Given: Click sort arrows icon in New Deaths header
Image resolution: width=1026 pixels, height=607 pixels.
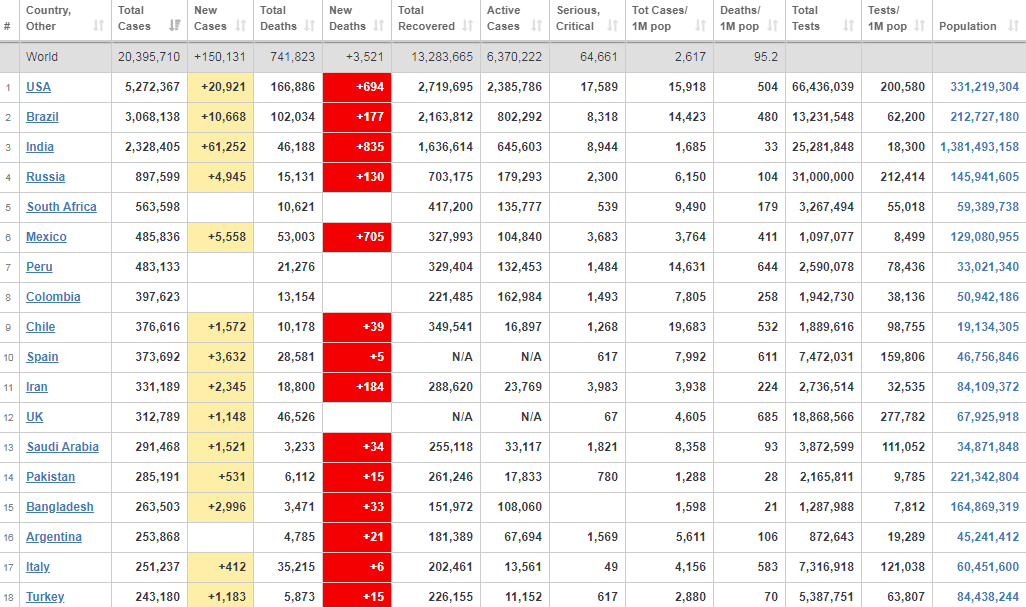Looking at the screenshot, I should click(379, 26).
